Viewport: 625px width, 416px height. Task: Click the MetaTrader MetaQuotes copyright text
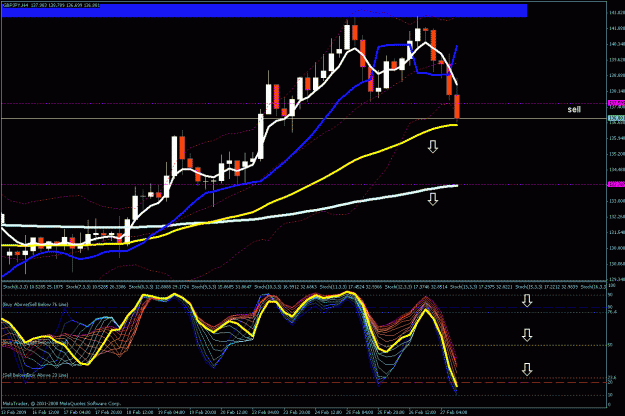[61, 403]
